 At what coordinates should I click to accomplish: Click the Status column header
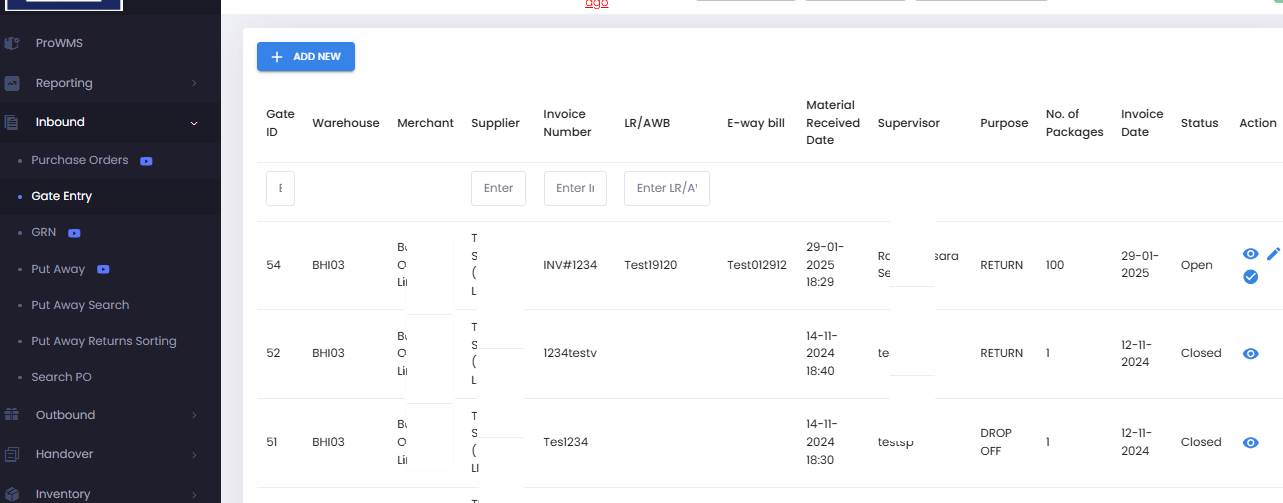[x=1200, y=123]
